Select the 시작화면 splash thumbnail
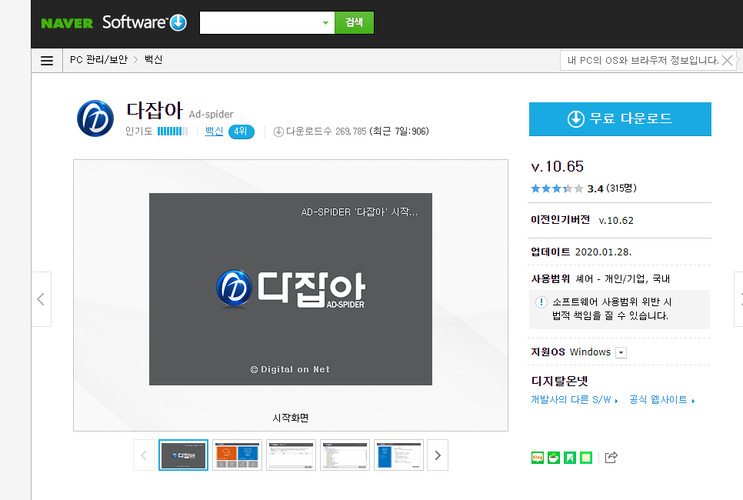 point(183,455)
